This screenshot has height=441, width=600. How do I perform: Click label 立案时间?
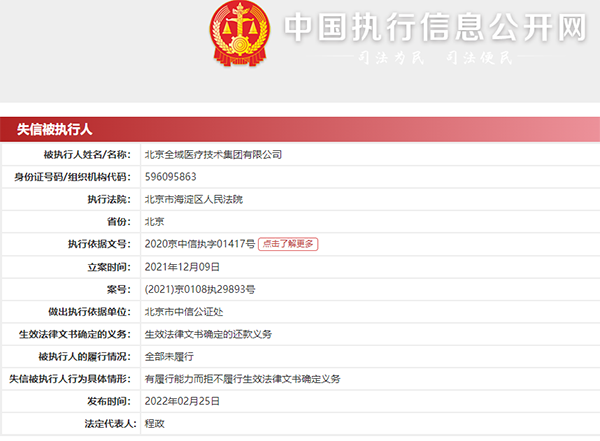pyautogui.click(x=109, y=267)
